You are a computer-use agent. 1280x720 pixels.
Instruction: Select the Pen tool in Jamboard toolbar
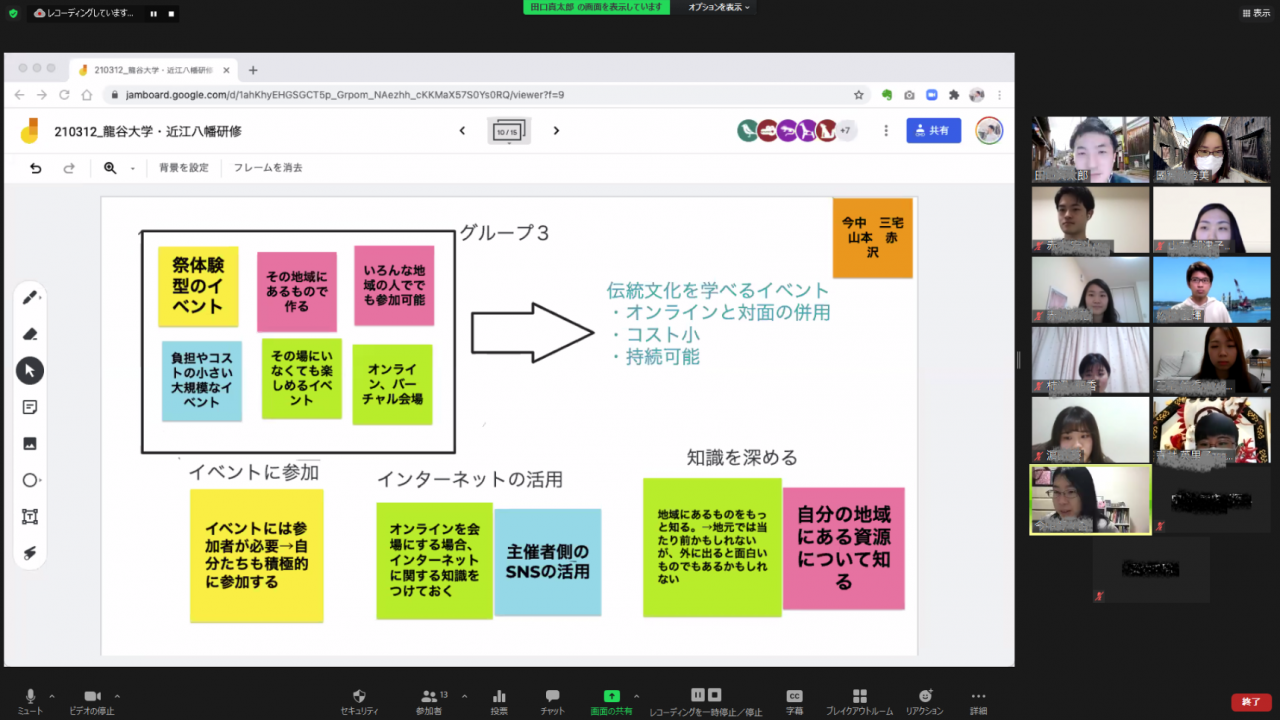[x=30, y=298]
